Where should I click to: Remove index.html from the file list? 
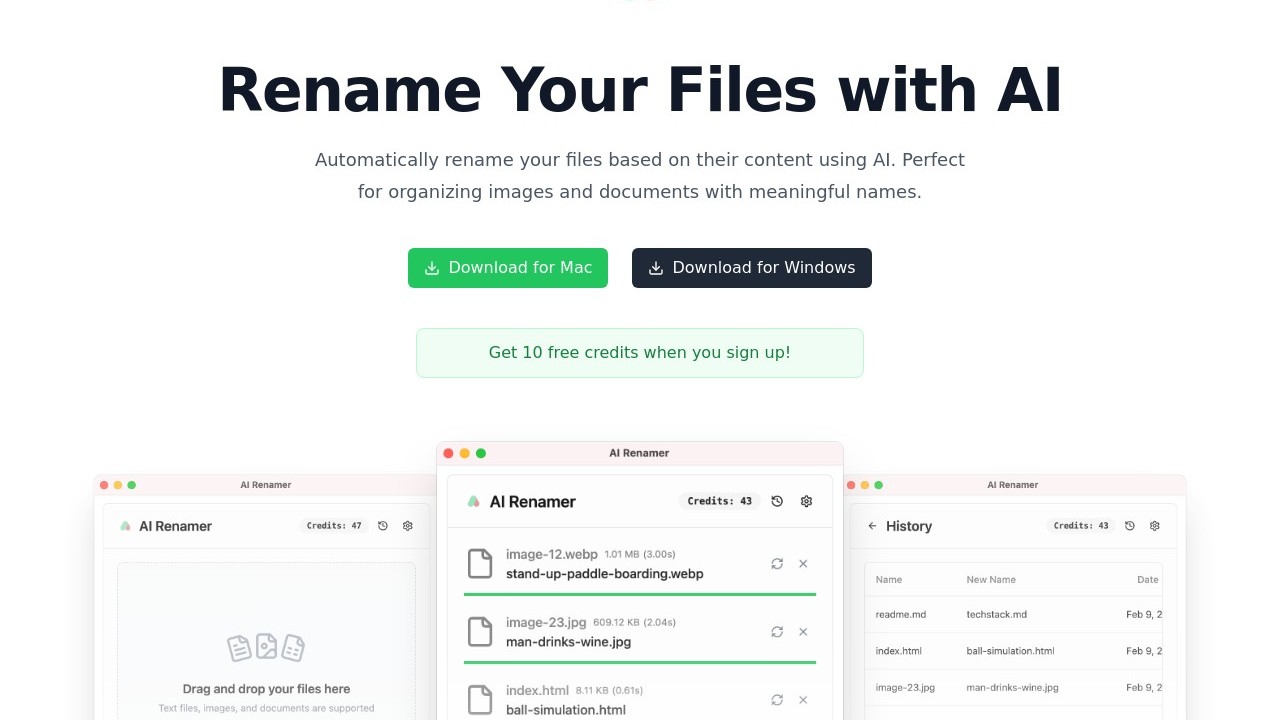coord(803,700)
